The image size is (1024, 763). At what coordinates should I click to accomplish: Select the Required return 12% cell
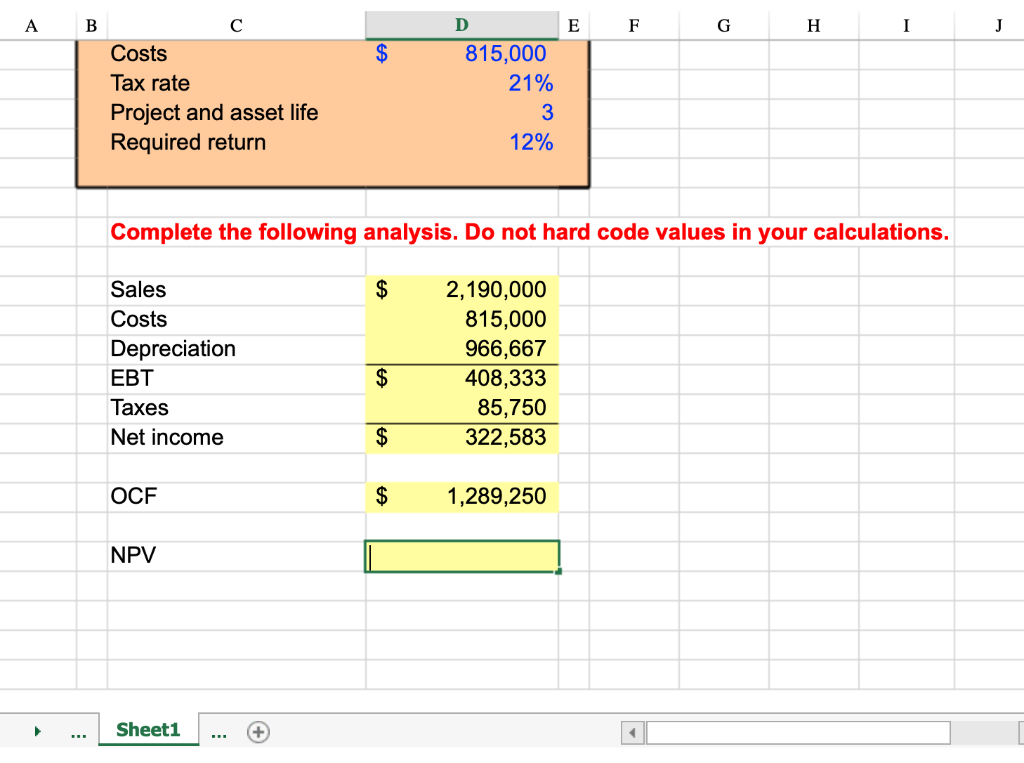pos(462,142)
